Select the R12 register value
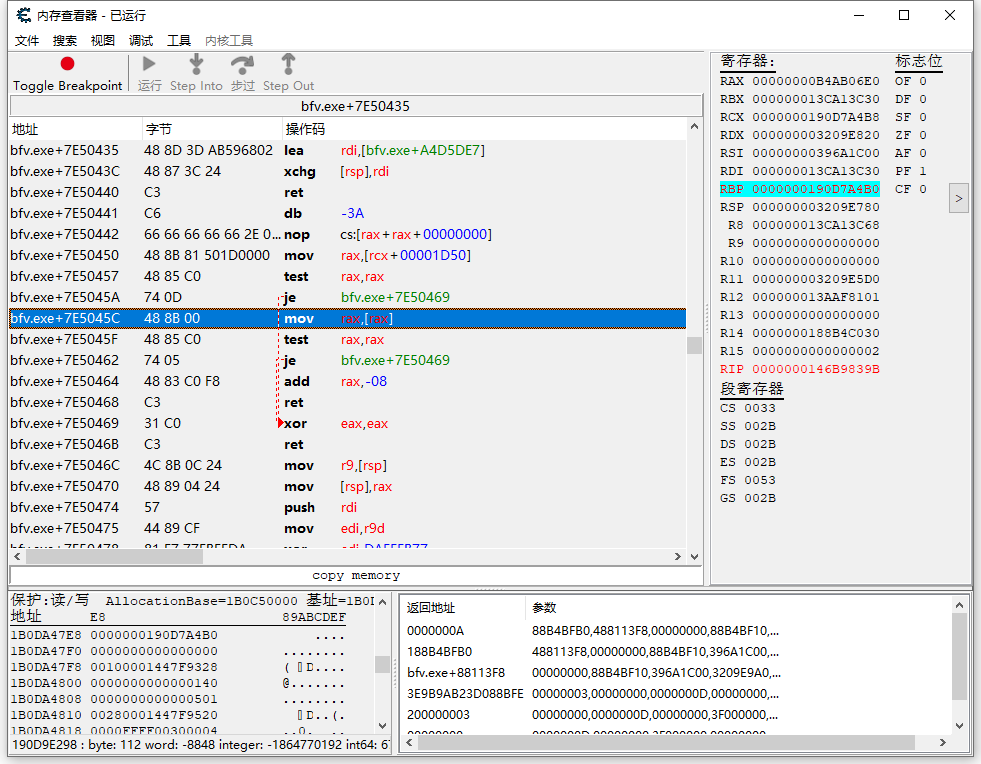 816,297
